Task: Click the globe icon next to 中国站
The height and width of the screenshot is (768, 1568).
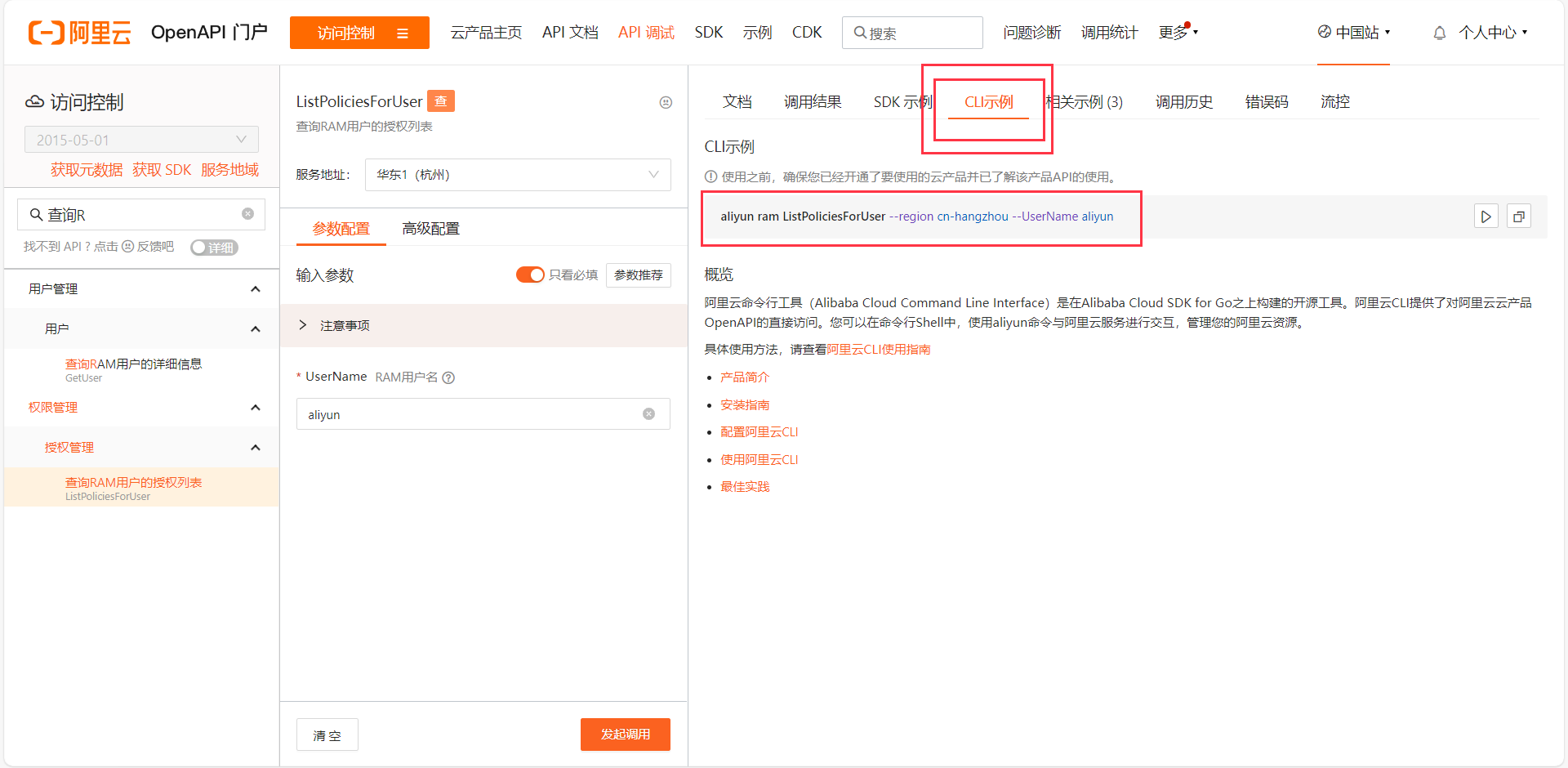Action: [x=1324, y=32]
